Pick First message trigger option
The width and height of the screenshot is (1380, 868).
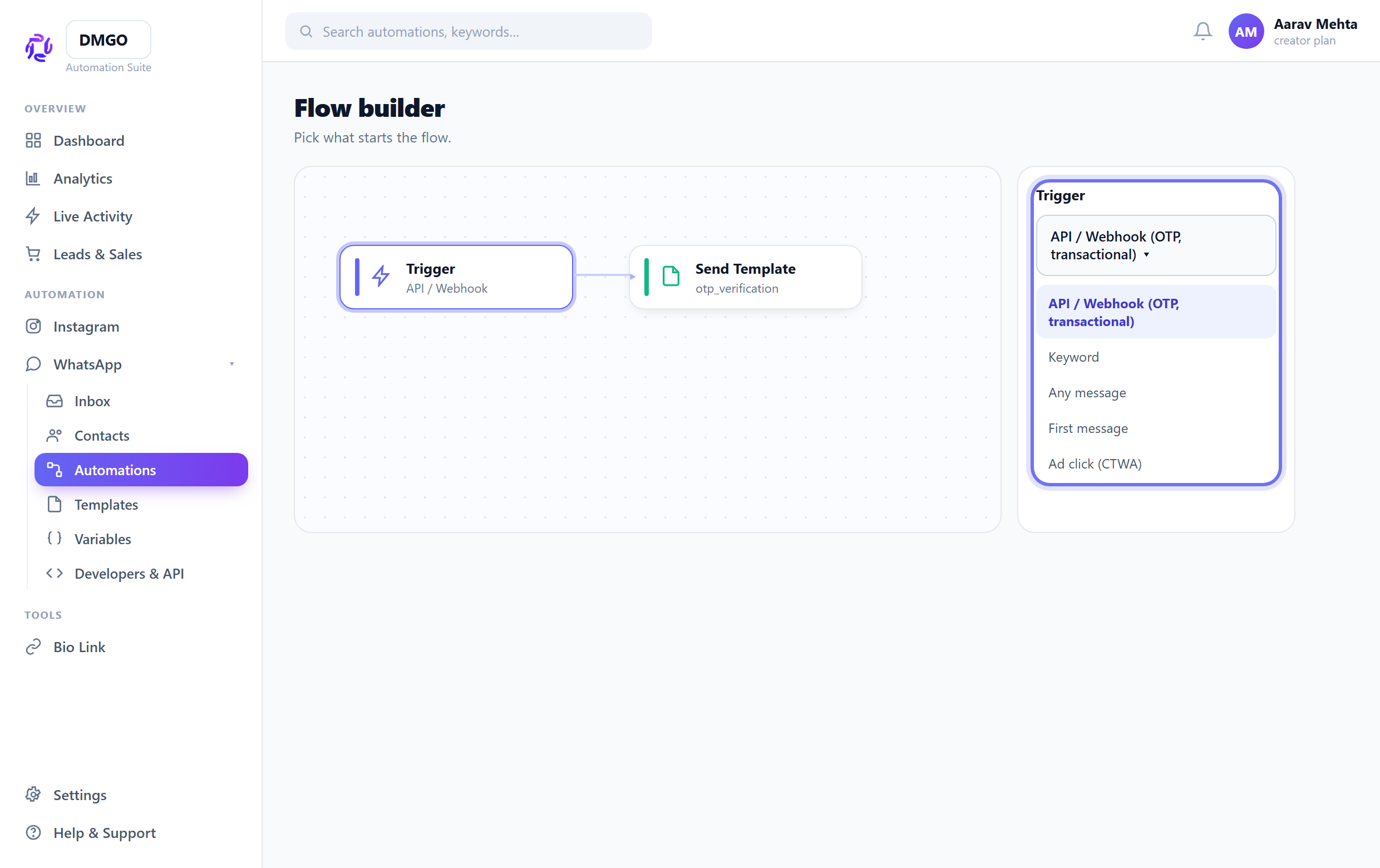(1156, 428)
